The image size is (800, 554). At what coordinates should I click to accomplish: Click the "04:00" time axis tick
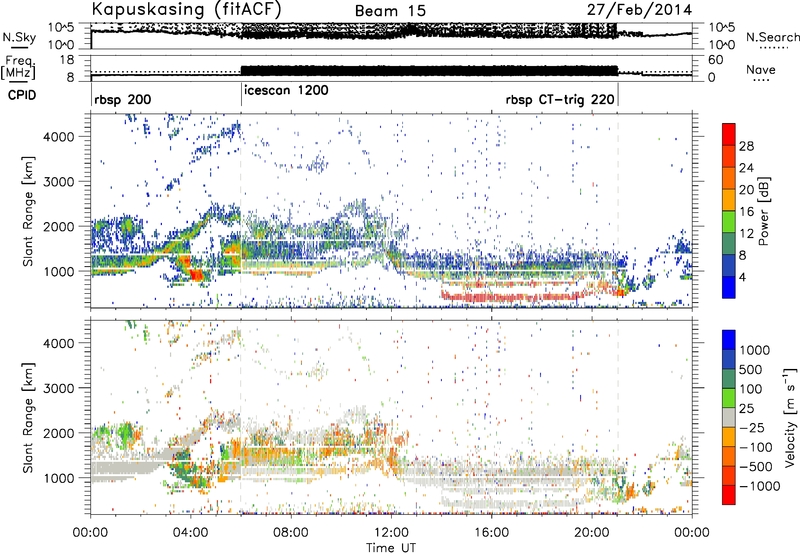tap(190, 533)
